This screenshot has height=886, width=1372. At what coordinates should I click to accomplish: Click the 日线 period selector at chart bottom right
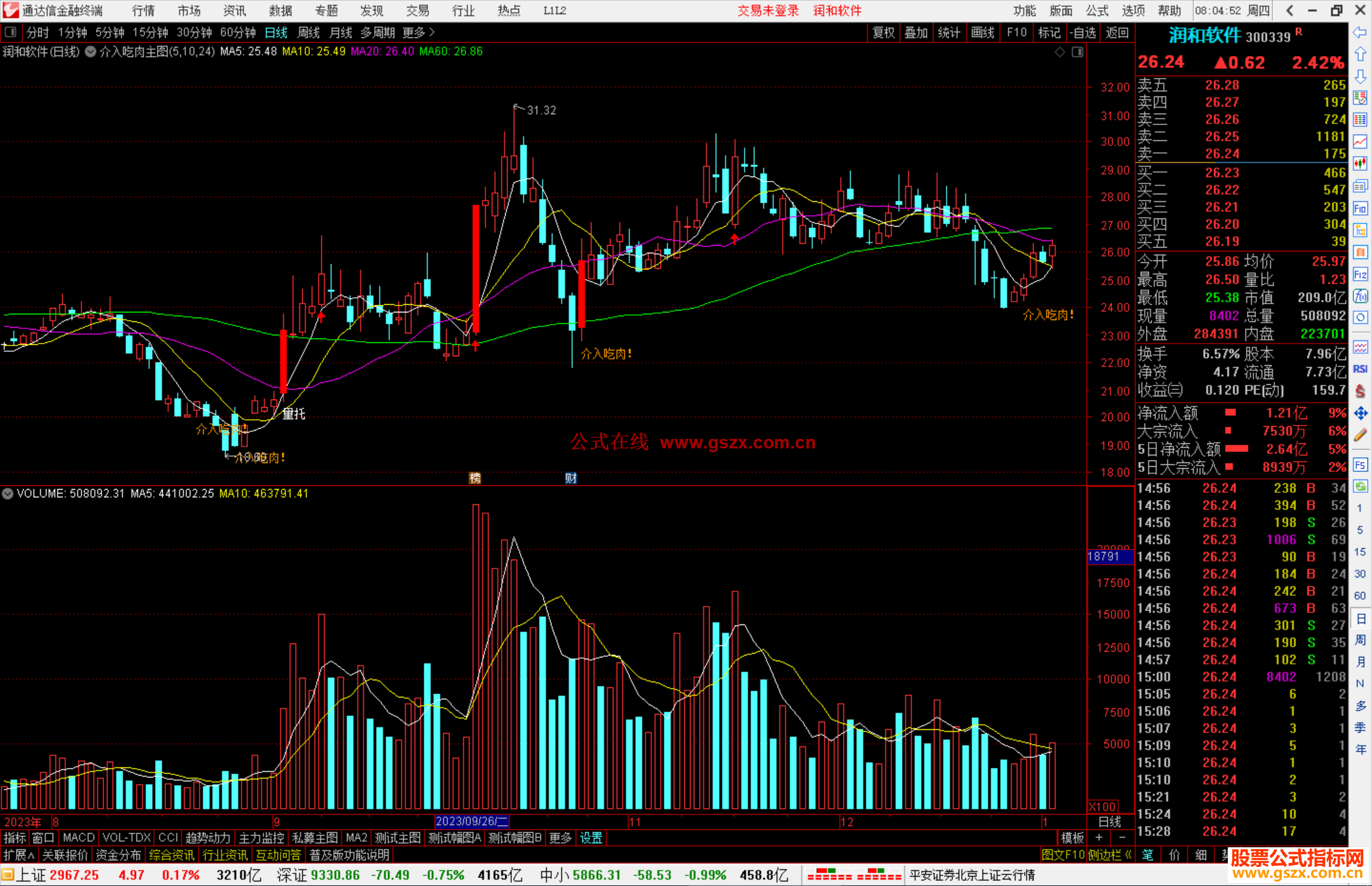pos(1110,822)
